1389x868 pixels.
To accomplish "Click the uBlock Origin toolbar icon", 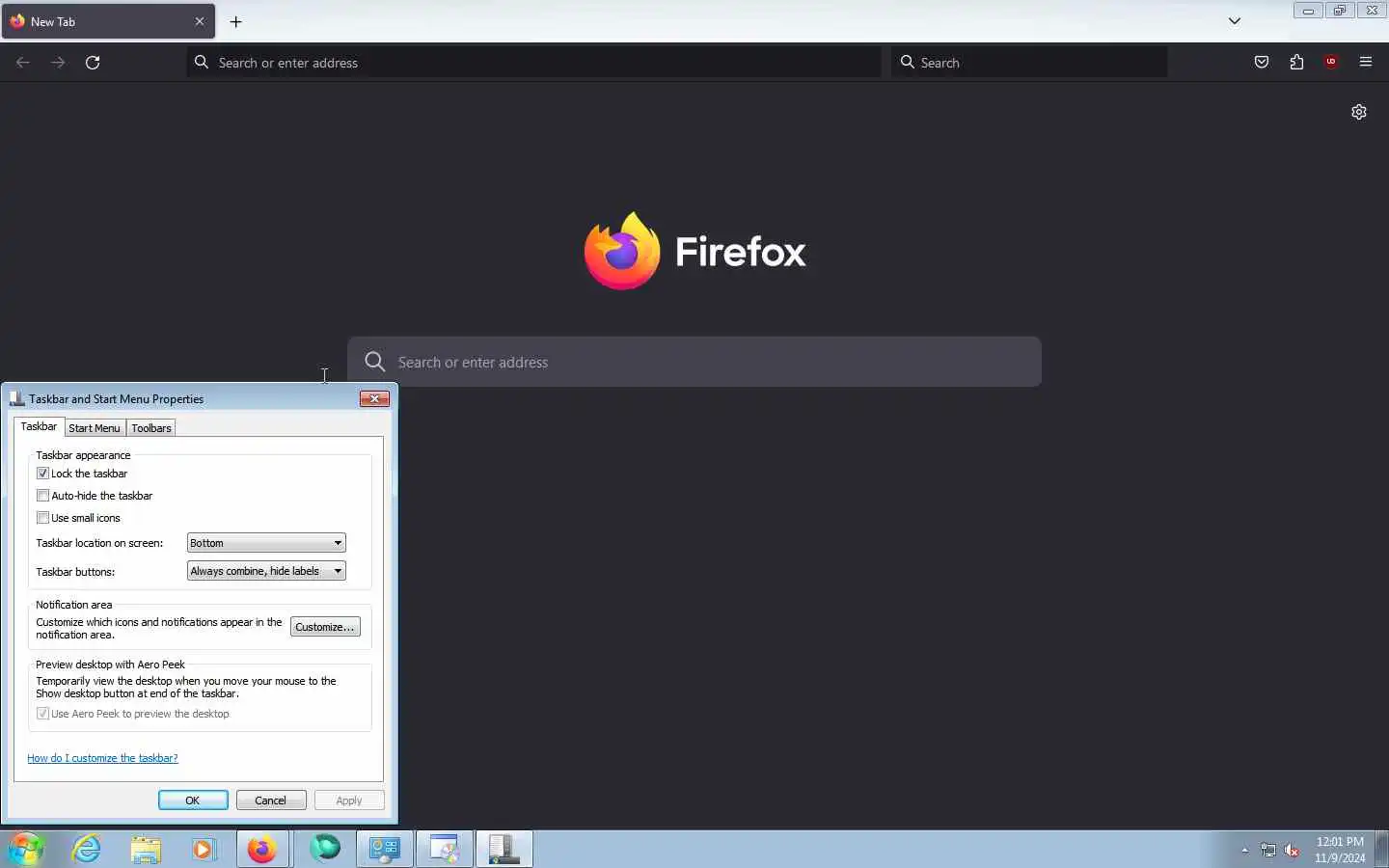I will [x=1331, y=63].
